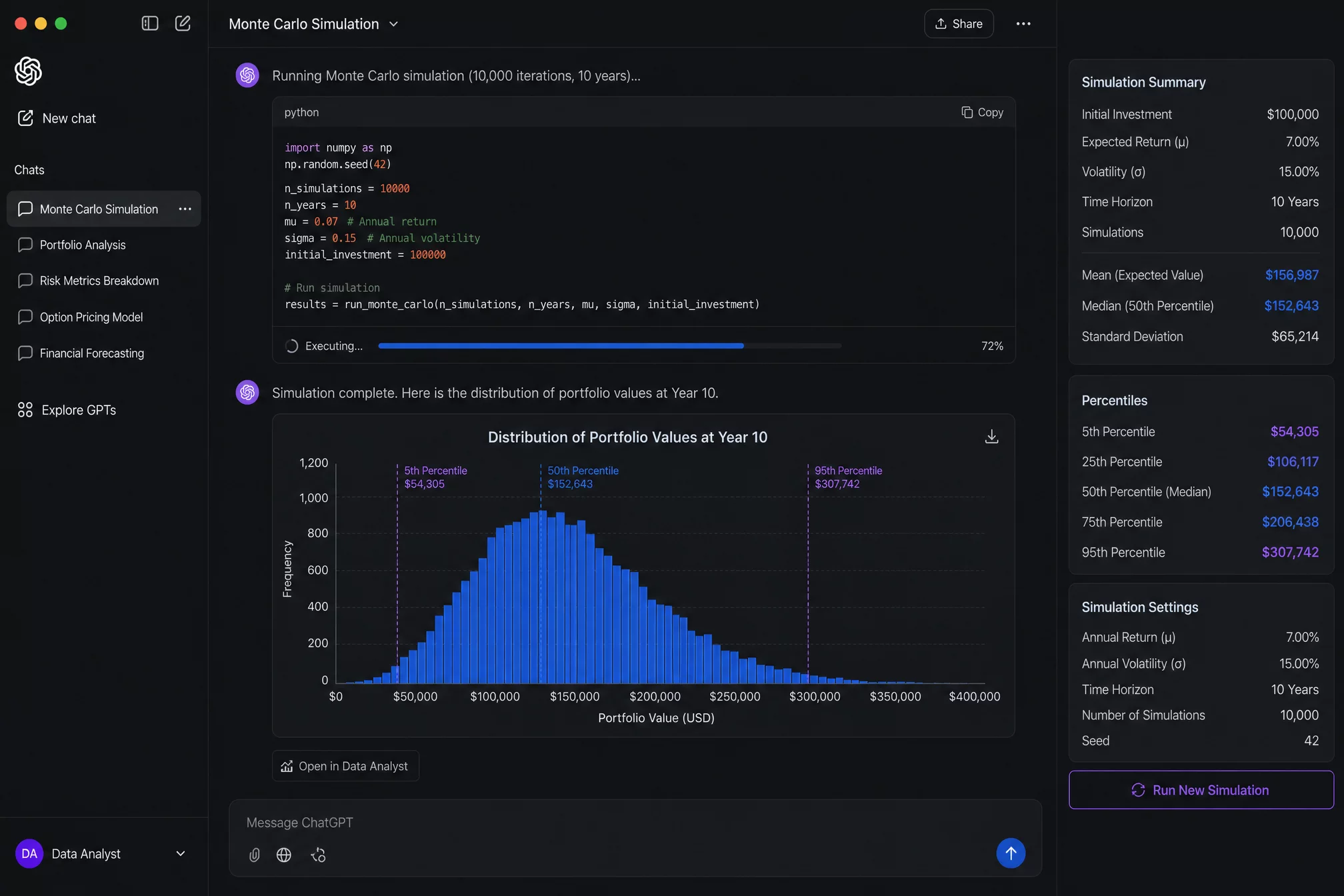Click the DA profile avatar

coord(29,853)
